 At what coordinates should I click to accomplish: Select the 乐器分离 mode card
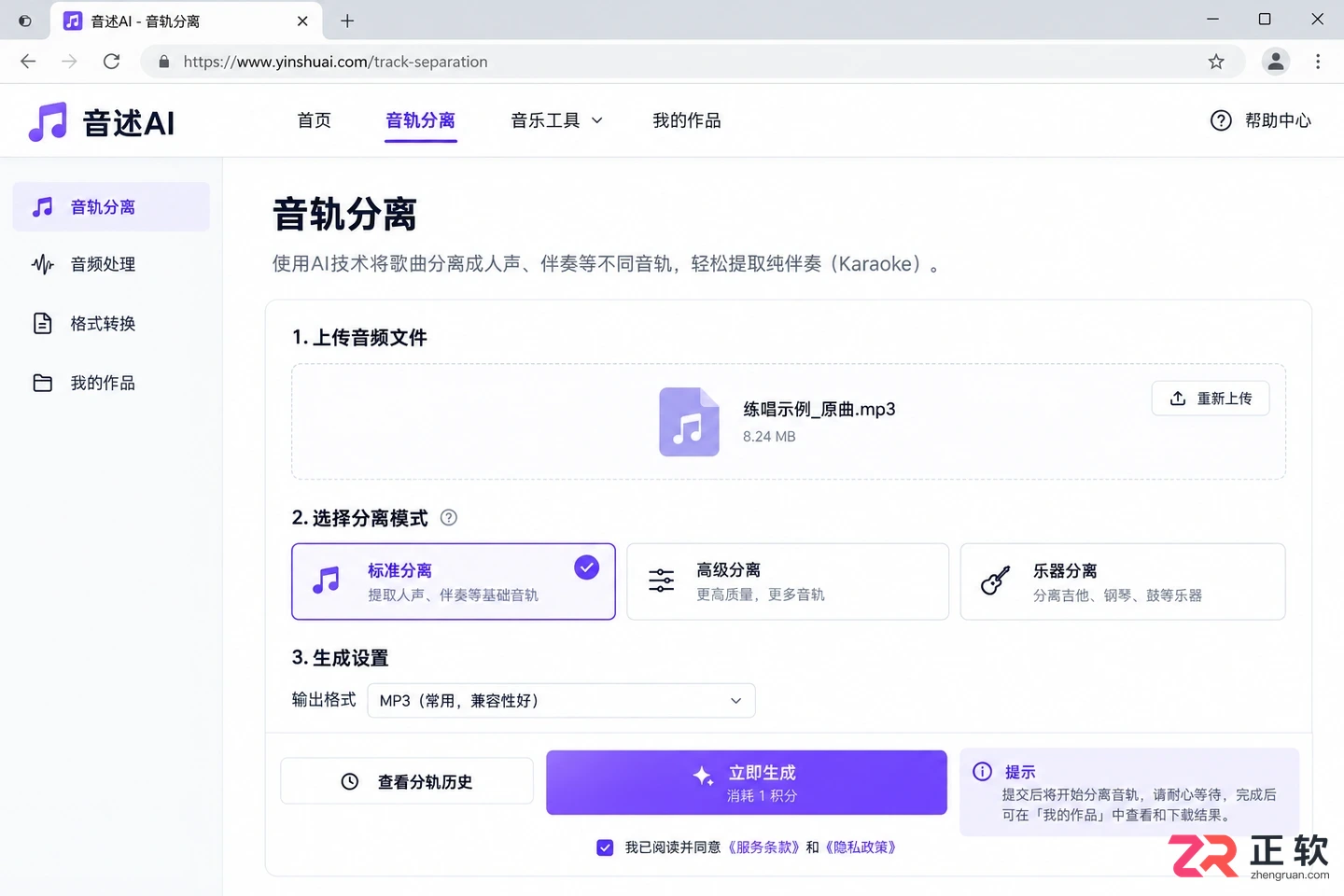point(1123,581)
